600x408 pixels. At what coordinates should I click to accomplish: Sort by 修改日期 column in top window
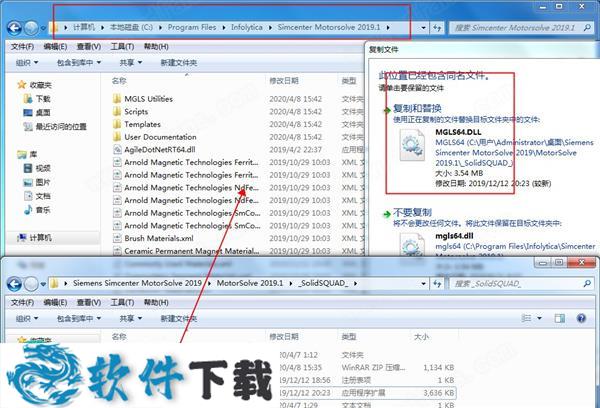(284, 81)
